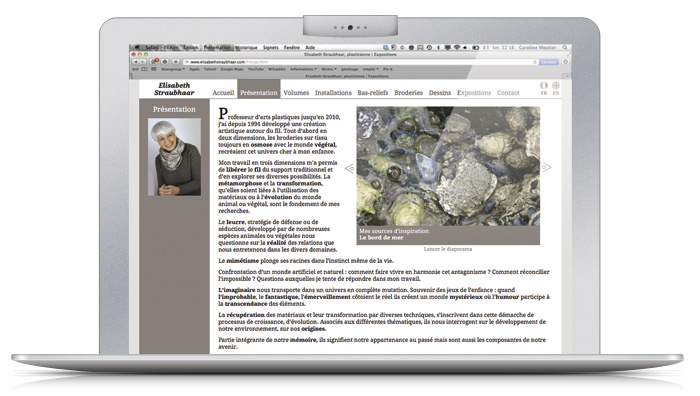Screen dimensions: 700x396
Task: Open Spotlight search magnifier in menu bar
Action: tap(565, 47)
